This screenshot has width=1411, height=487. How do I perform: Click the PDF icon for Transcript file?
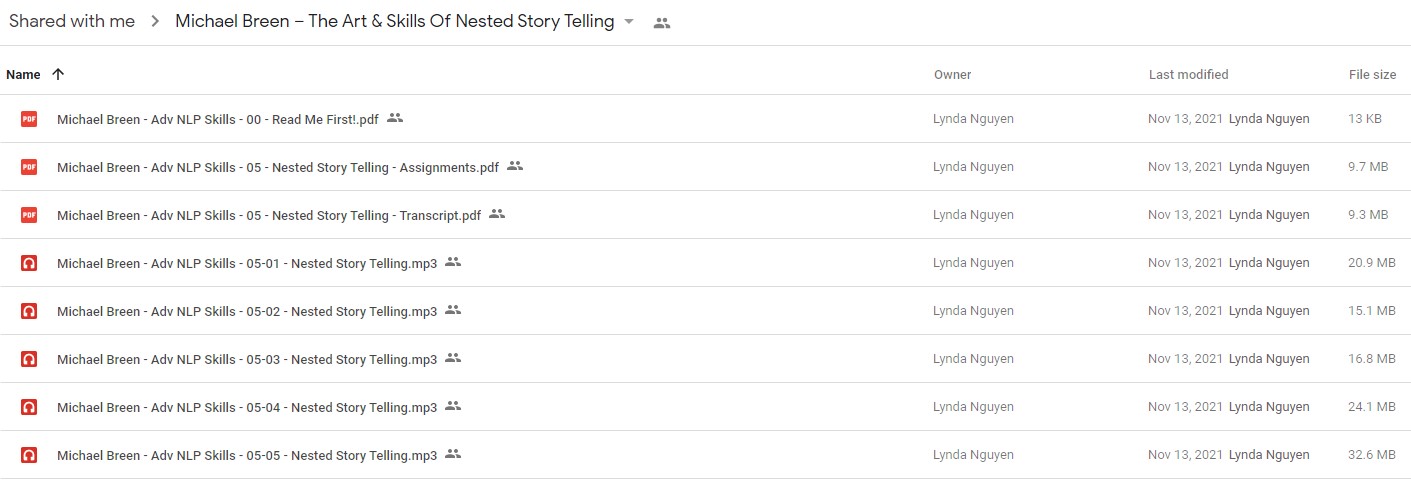tap(29, 215)
